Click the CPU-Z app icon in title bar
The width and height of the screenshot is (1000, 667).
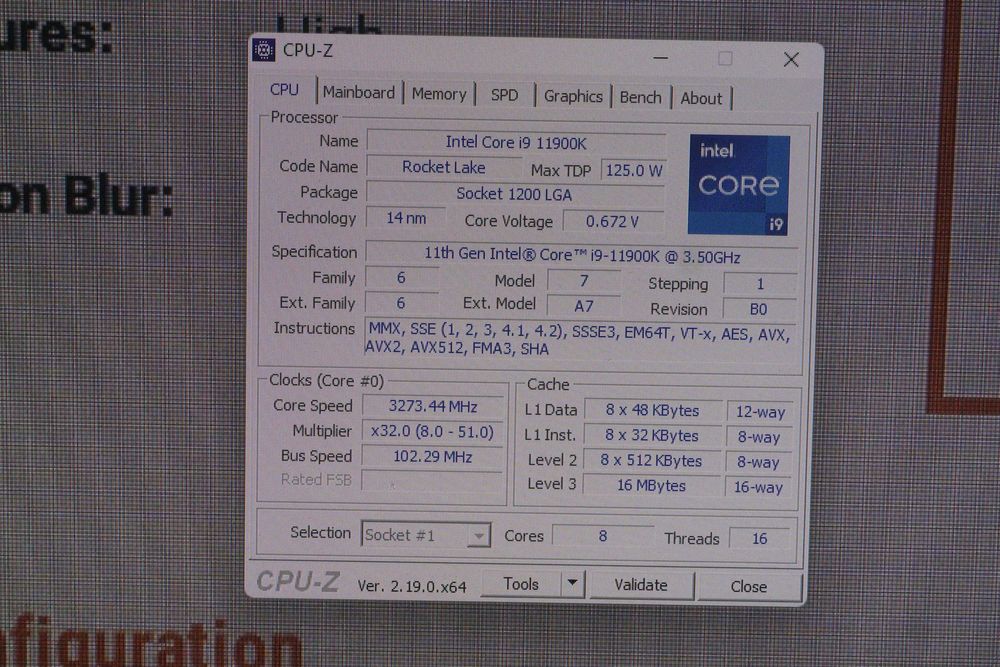pos(263,50)
